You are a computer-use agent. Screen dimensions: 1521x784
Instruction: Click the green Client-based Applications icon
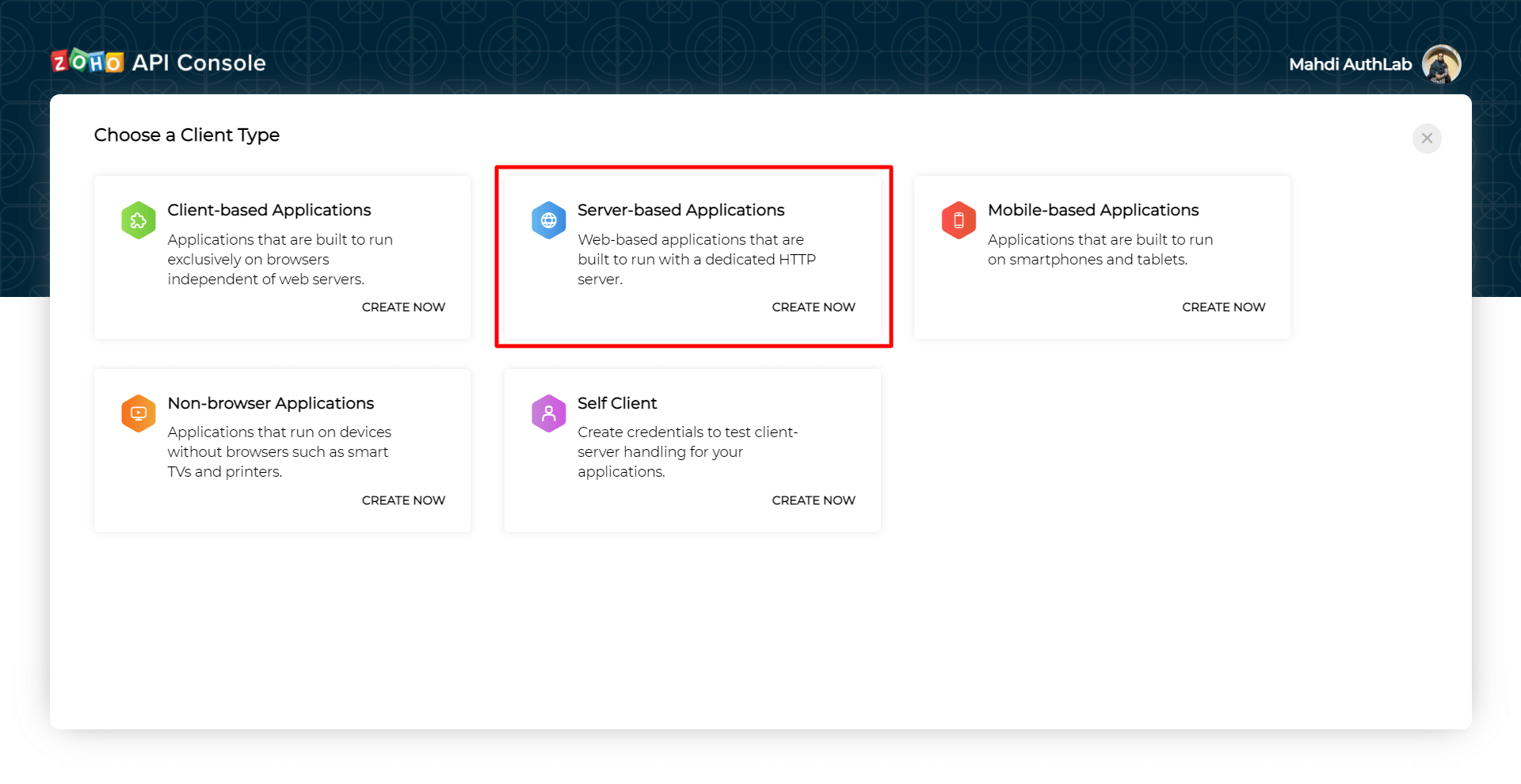point(139,220)
